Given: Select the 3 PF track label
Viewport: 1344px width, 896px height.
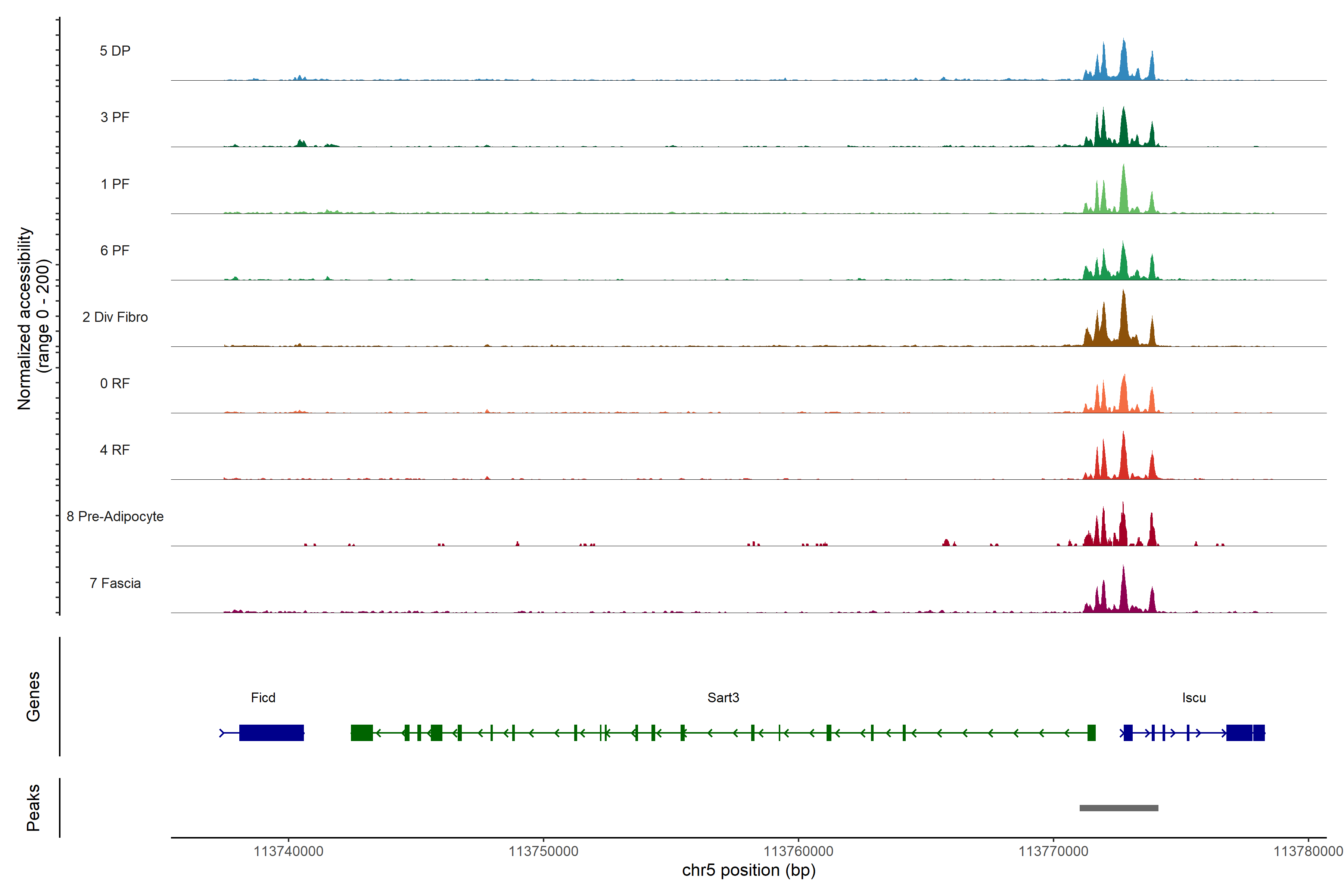Looking at the screenshot, I should pos(115,117).
